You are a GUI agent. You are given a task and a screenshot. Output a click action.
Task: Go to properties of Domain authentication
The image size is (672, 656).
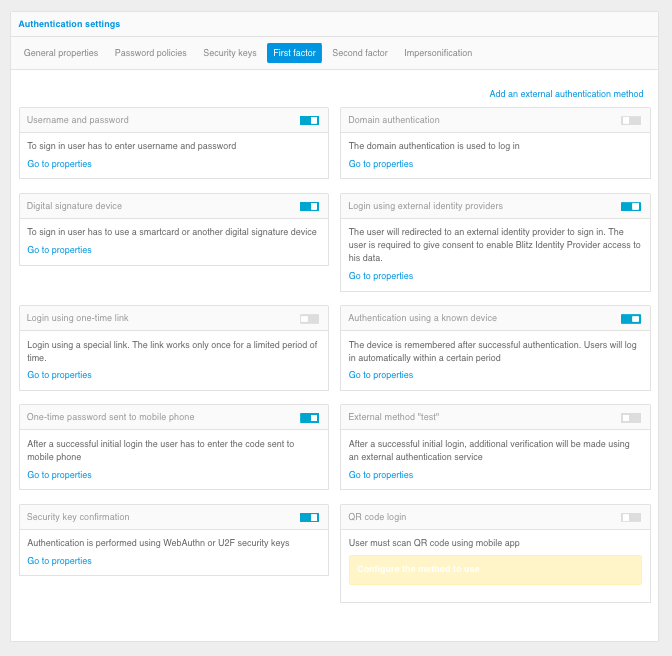click(x=381, y=164)
